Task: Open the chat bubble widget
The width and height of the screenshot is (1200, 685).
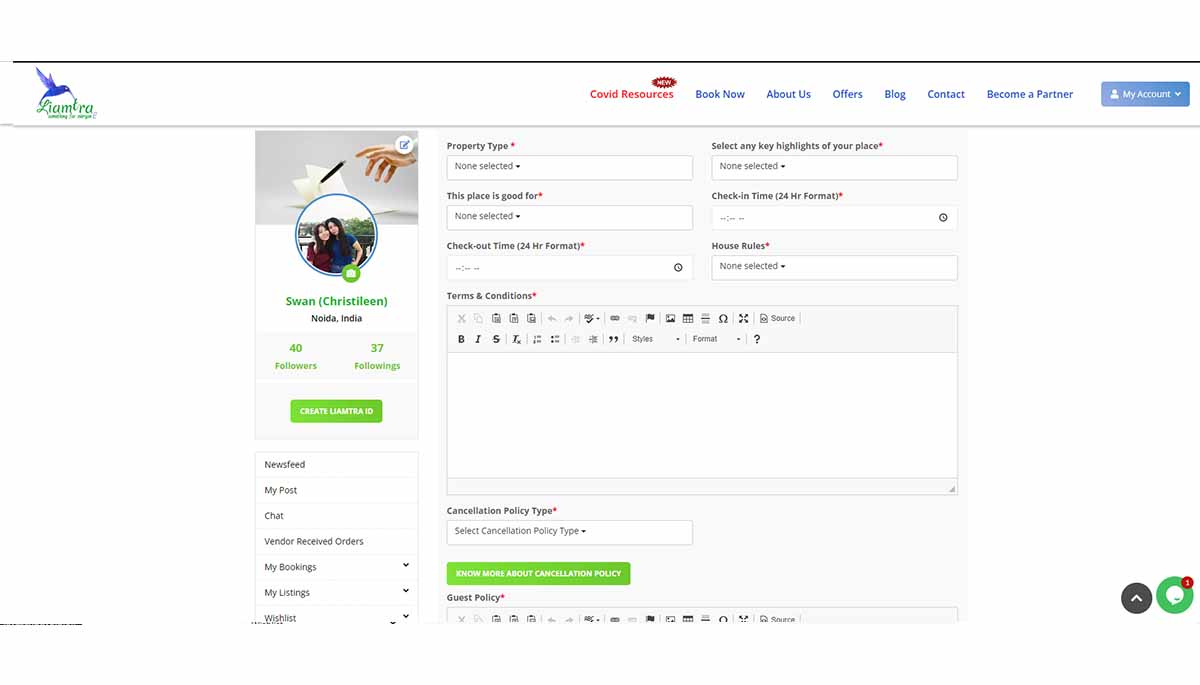Action: click(1175, 596)
